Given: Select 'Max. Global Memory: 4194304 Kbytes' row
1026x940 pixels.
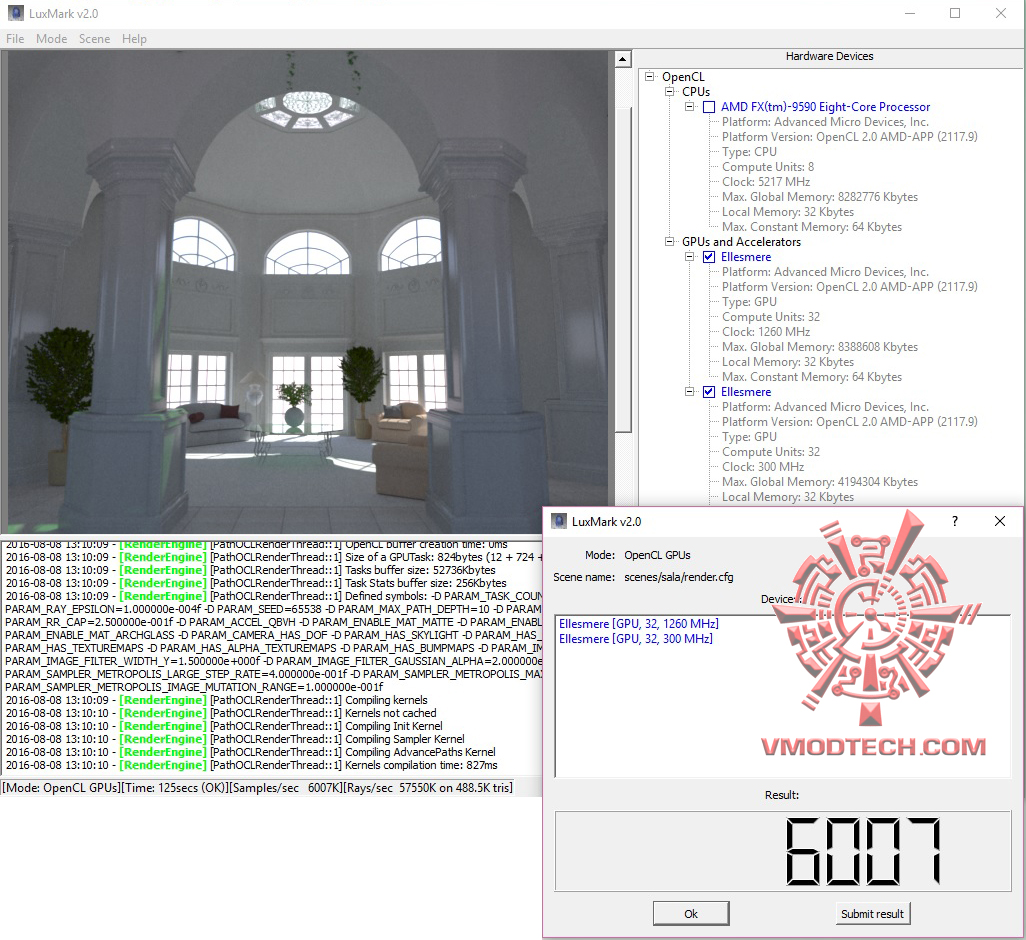Looking at the screenshot, I should (820, 482).
